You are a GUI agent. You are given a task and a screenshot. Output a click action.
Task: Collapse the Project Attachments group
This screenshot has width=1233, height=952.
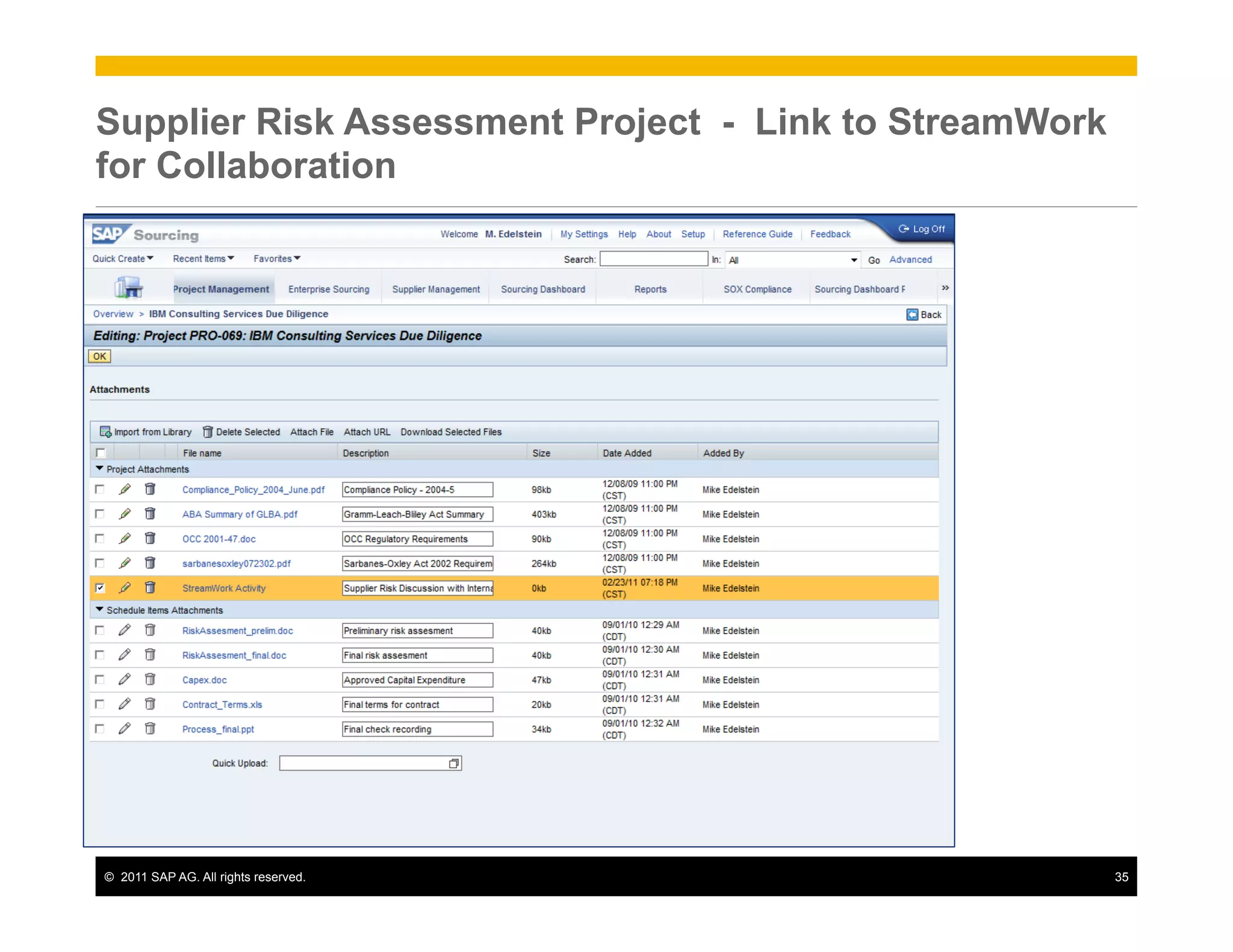[100, 469]
